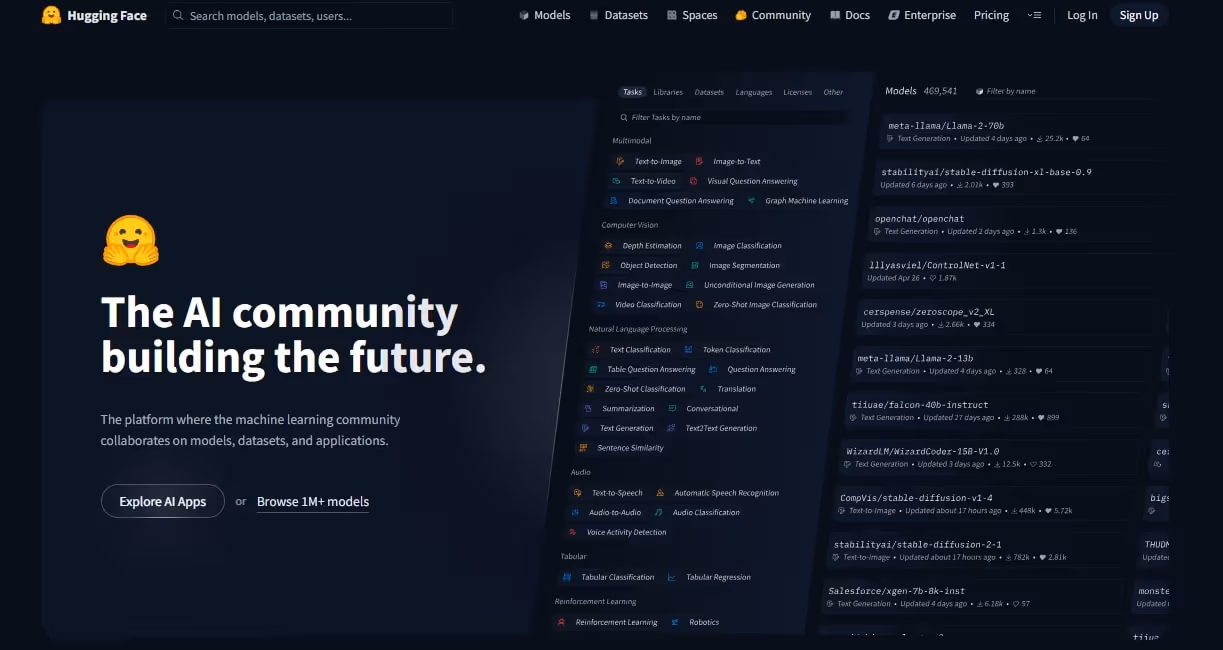The height and width of the screenshot is (650, 1223).
Task: Open the extra navigation dropdown menu
Action: [x=1034, y=15]
